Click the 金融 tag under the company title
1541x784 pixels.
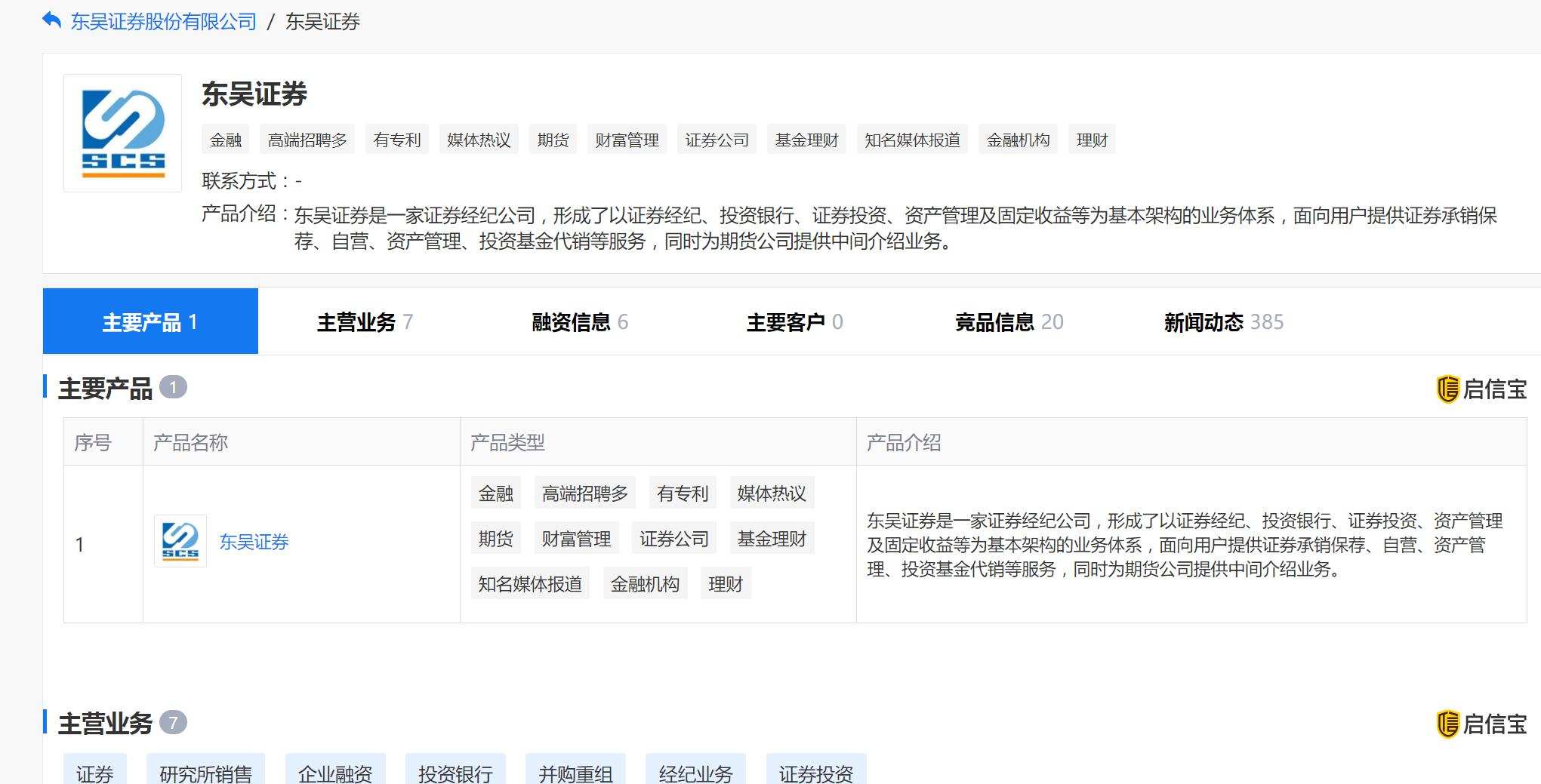pyautogui.click(x=226, y=140)
